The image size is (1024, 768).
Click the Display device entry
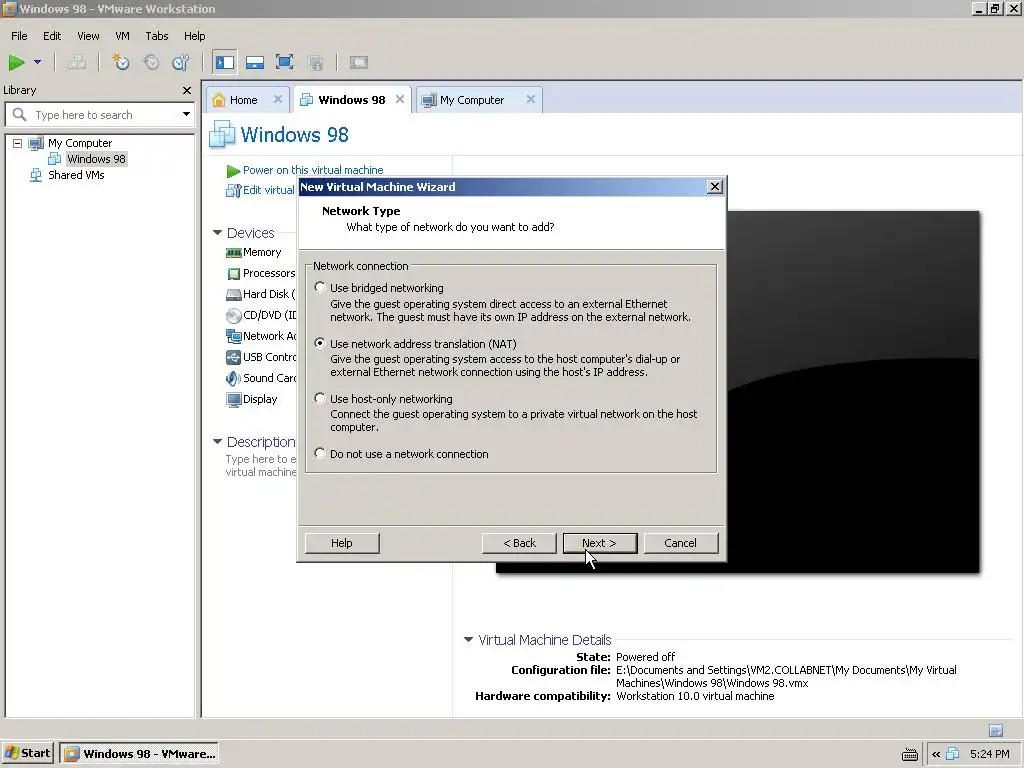pos(251,399)
